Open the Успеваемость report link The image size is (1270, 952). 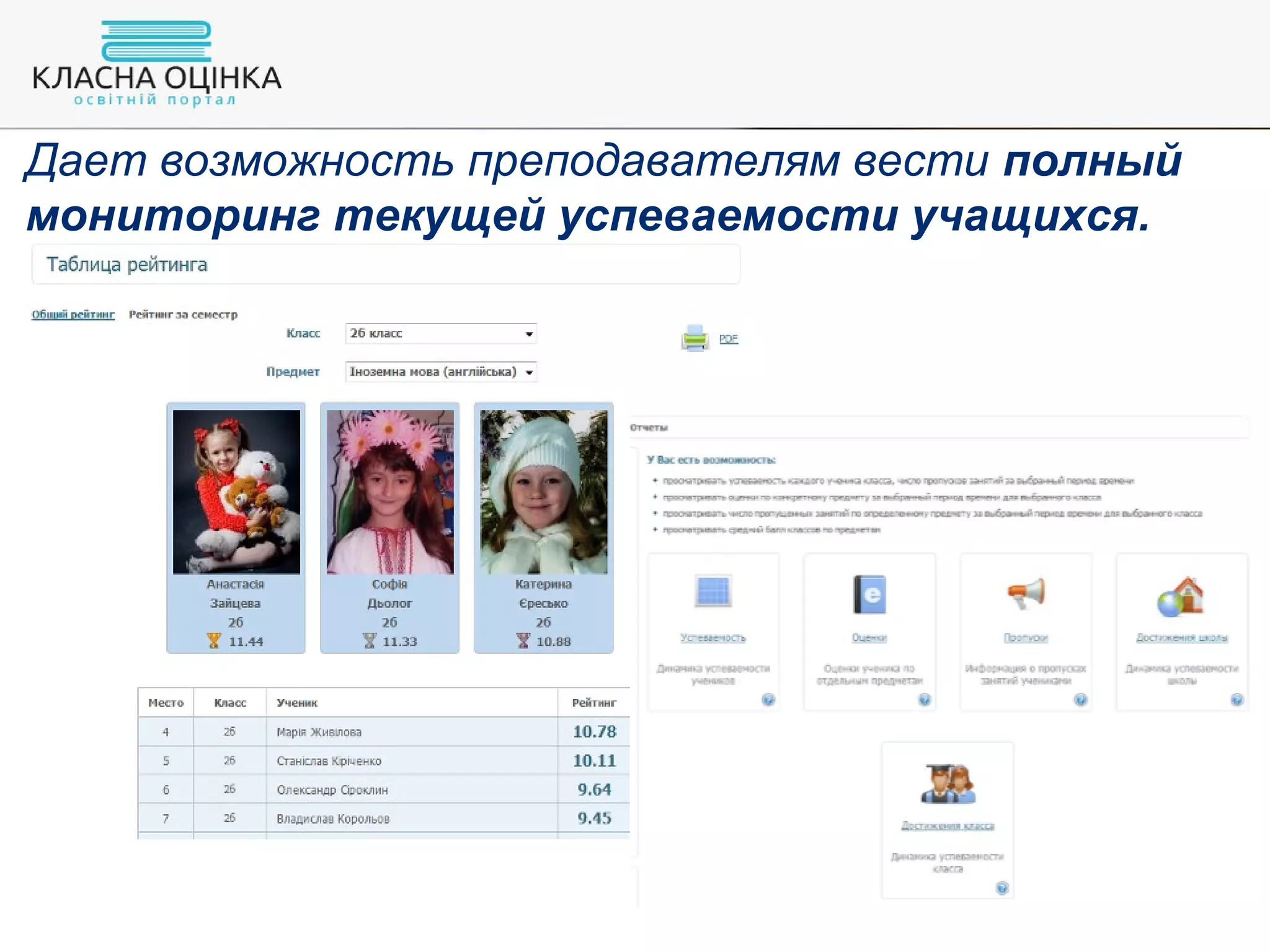pos(713,638)
